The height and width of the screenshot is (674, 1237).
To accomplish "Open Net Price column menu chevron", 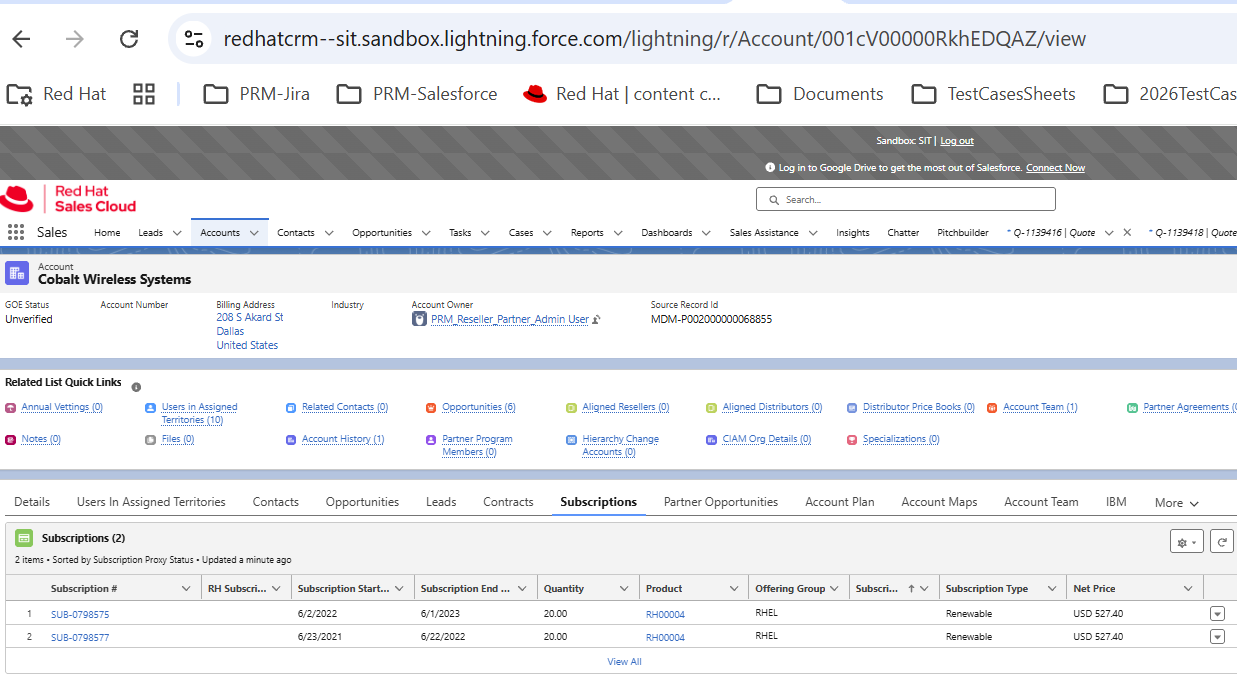I will tap(1188, 589).
